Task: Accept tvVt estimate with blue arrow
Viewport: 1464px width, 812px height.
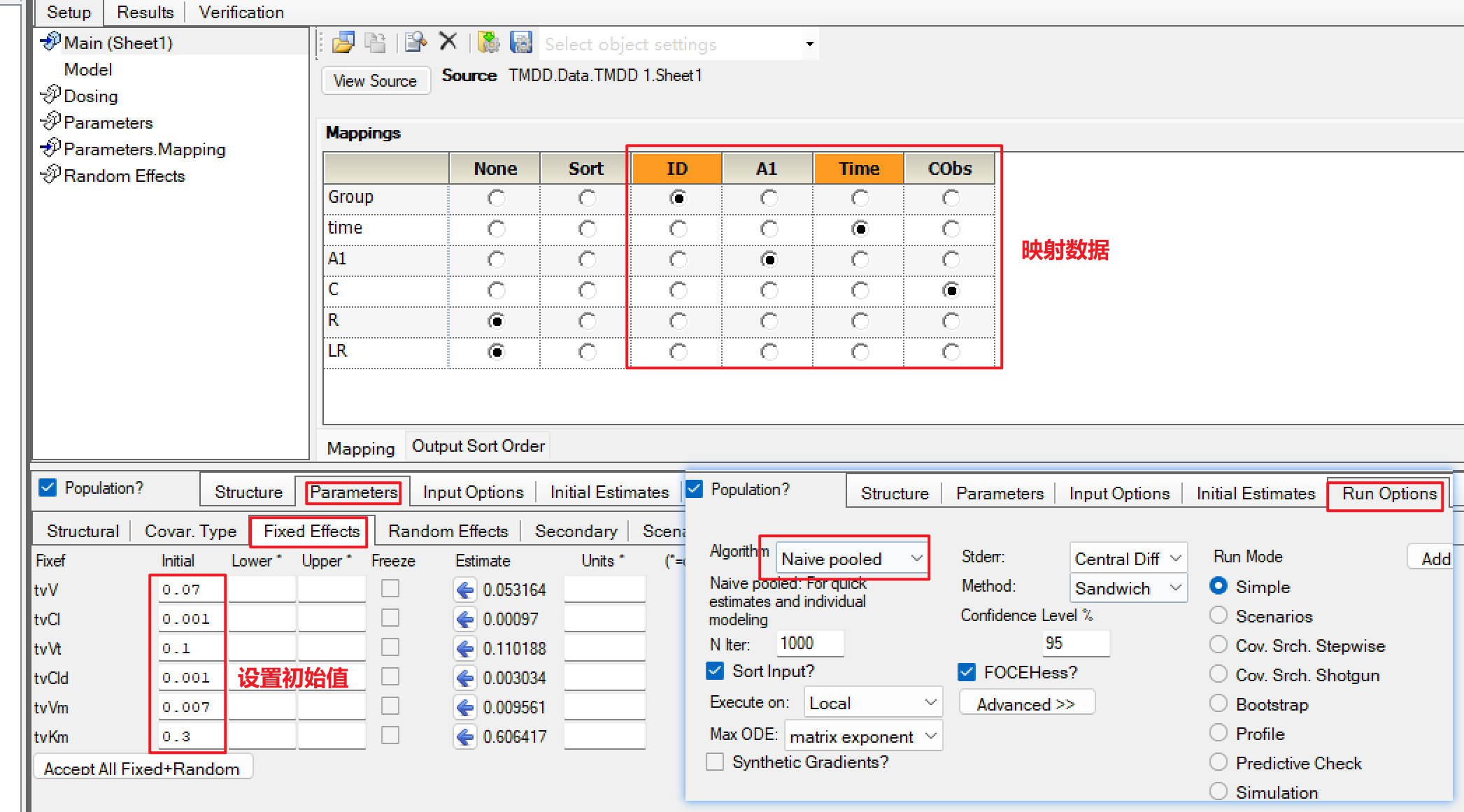Action: click(464, 649)
